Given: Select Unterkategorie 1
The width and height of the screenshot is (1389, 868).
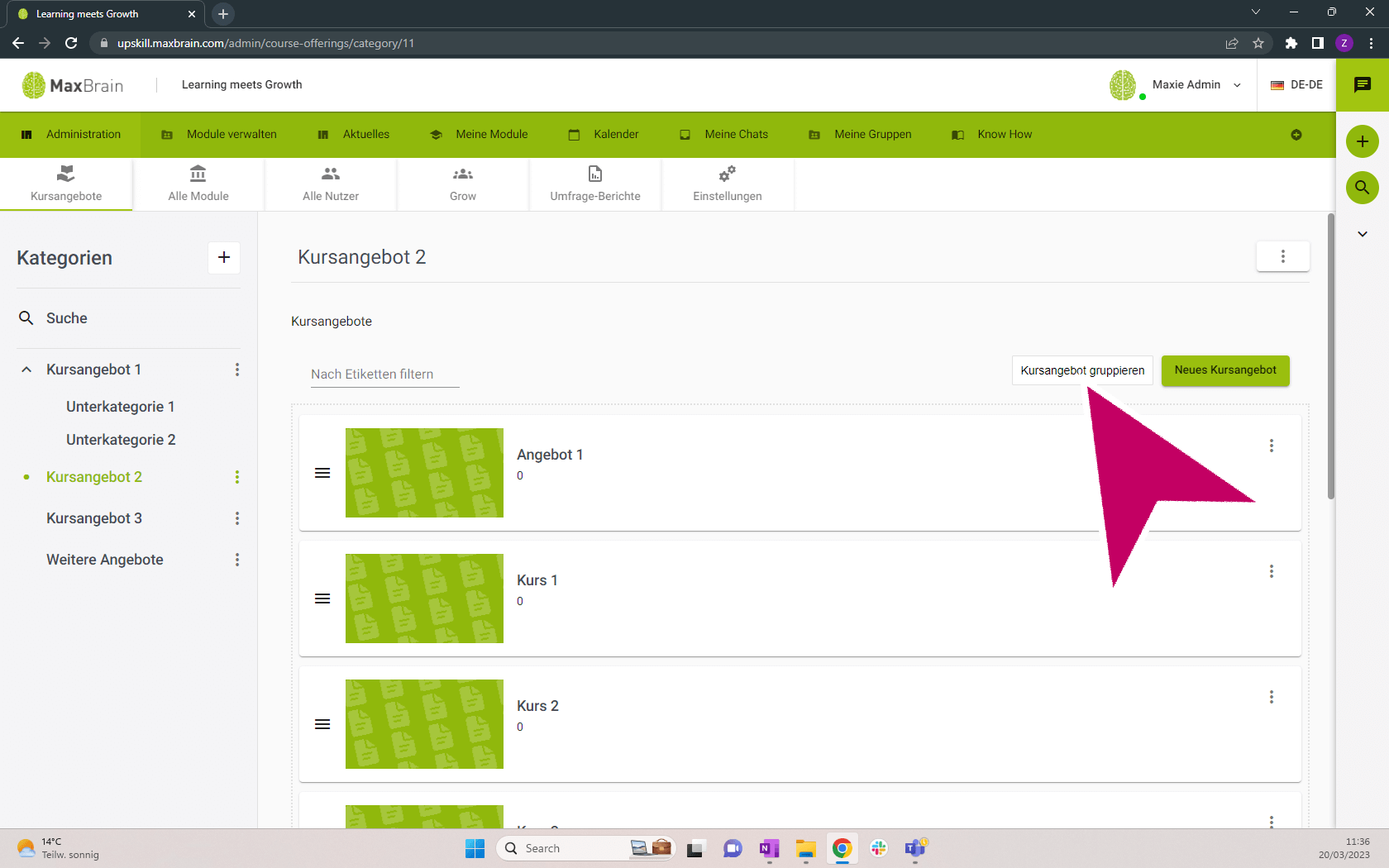Looking at the screenshot, I should point(121,407).
